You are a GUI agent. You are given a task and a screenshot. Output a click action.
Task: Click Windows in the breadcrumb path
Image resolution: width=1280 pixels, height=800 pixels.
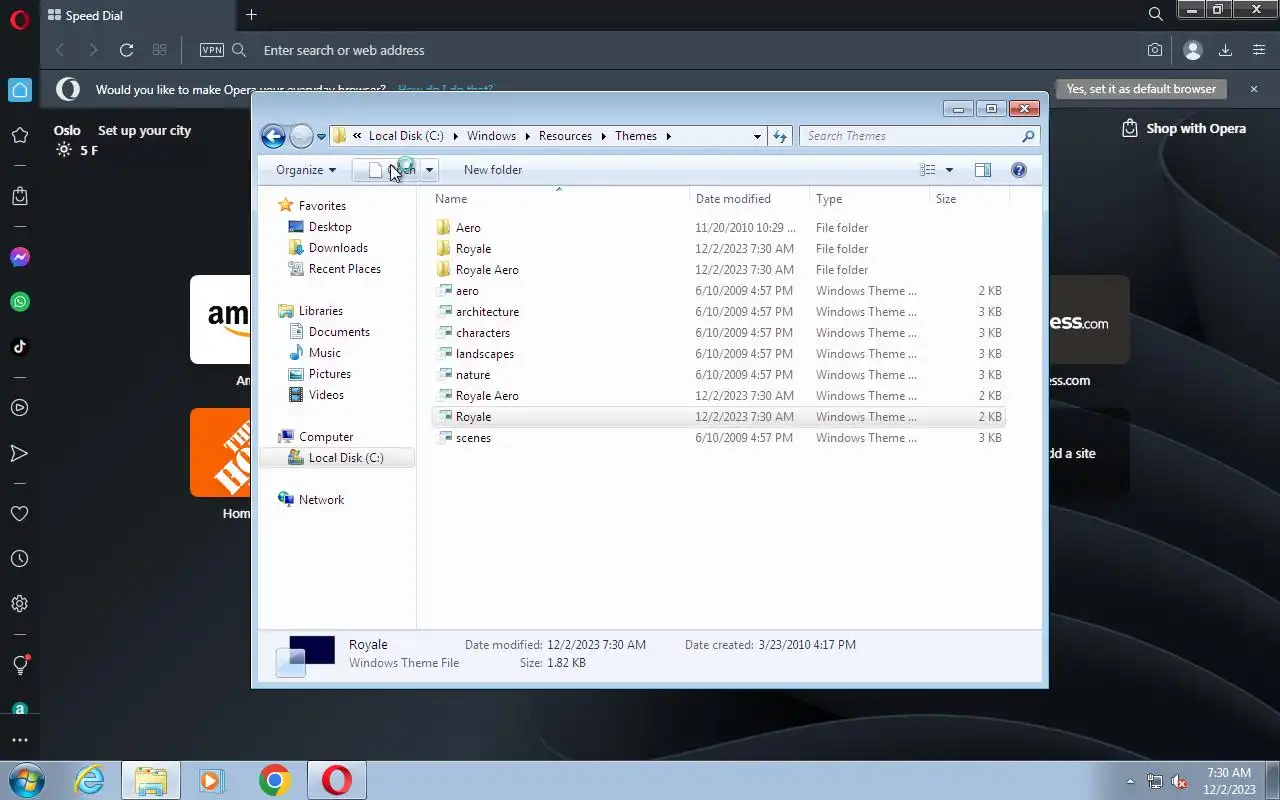pyautogui.click(x=491, y=136)
